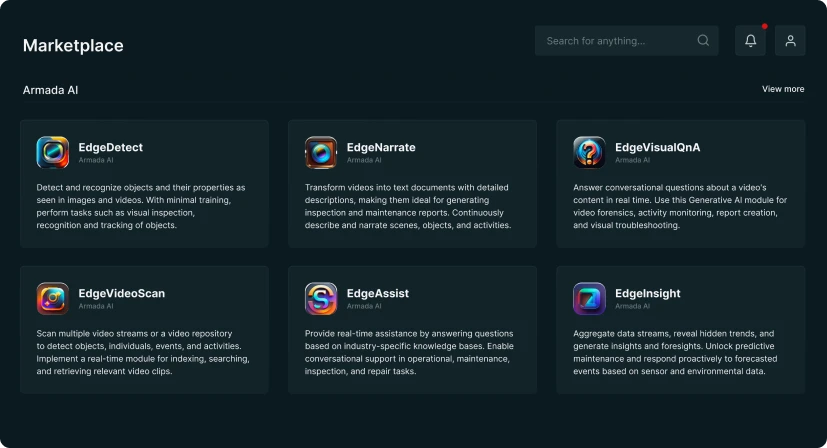Click Armada AI vendor label under EdgeInsight

[632, 306]
